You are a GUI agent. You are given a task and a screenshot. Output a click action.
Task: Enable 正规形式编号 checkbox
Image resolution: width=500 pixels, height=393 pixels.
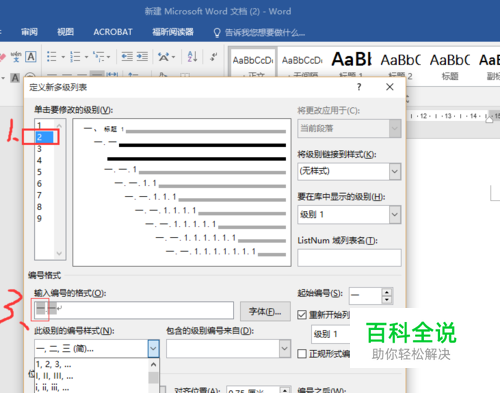[x=302, y=354]
